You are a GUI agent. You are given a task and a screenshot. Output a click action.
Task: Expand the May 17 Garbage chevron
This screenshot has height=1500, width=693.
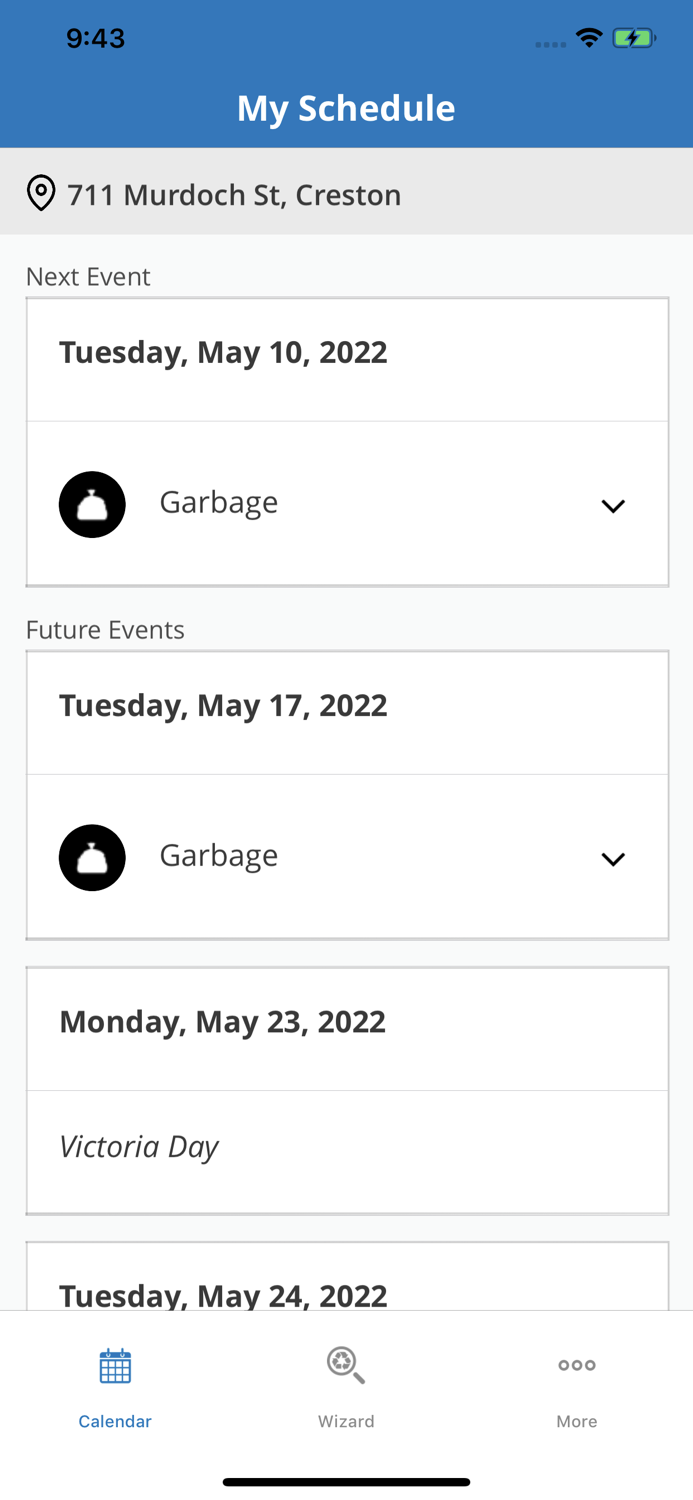point(613,859)
